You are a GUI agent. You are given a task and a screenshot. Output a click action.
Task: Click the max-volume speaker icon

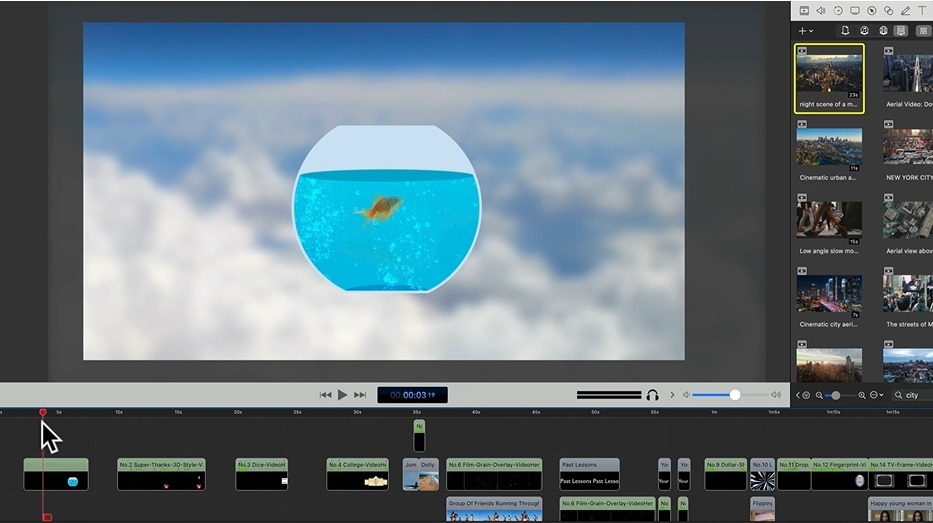776,395
